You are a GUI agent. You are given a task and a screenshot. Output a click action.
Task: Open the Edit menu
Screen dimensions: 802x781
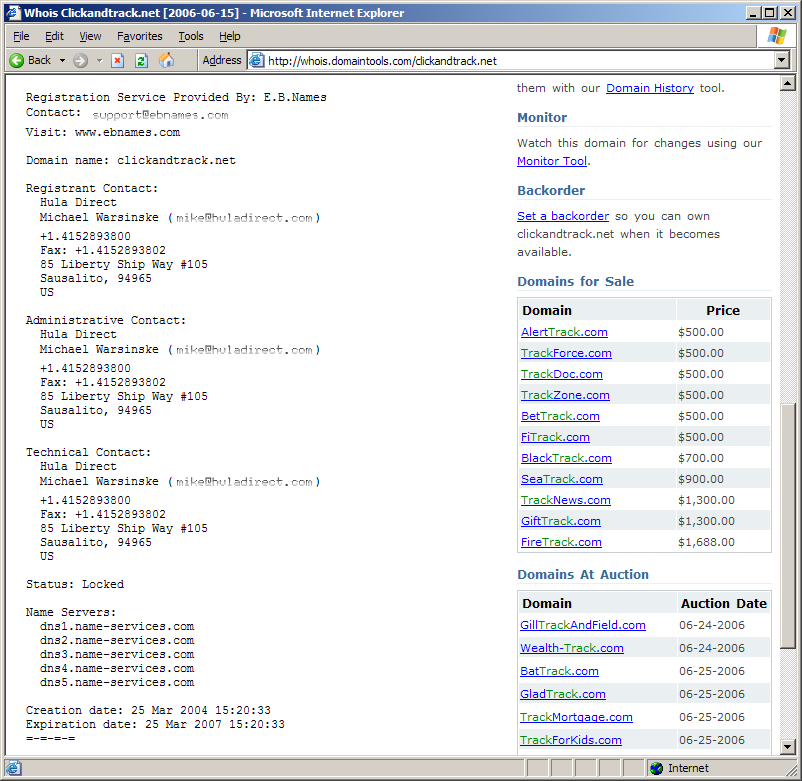(54, 36)
